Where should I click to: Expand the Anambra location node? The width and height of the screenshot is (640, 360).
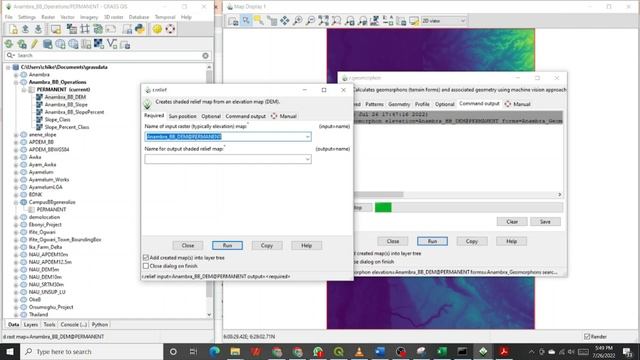tap(16, 75)
